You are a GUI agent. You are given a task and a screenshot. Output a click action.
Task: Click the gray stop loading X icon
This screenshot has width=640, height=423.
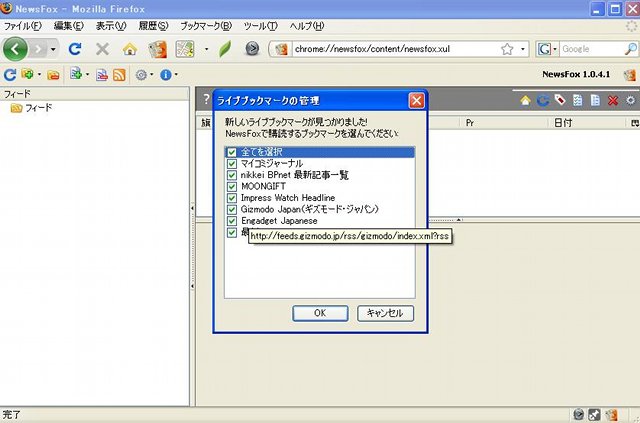tap(102, 49)
